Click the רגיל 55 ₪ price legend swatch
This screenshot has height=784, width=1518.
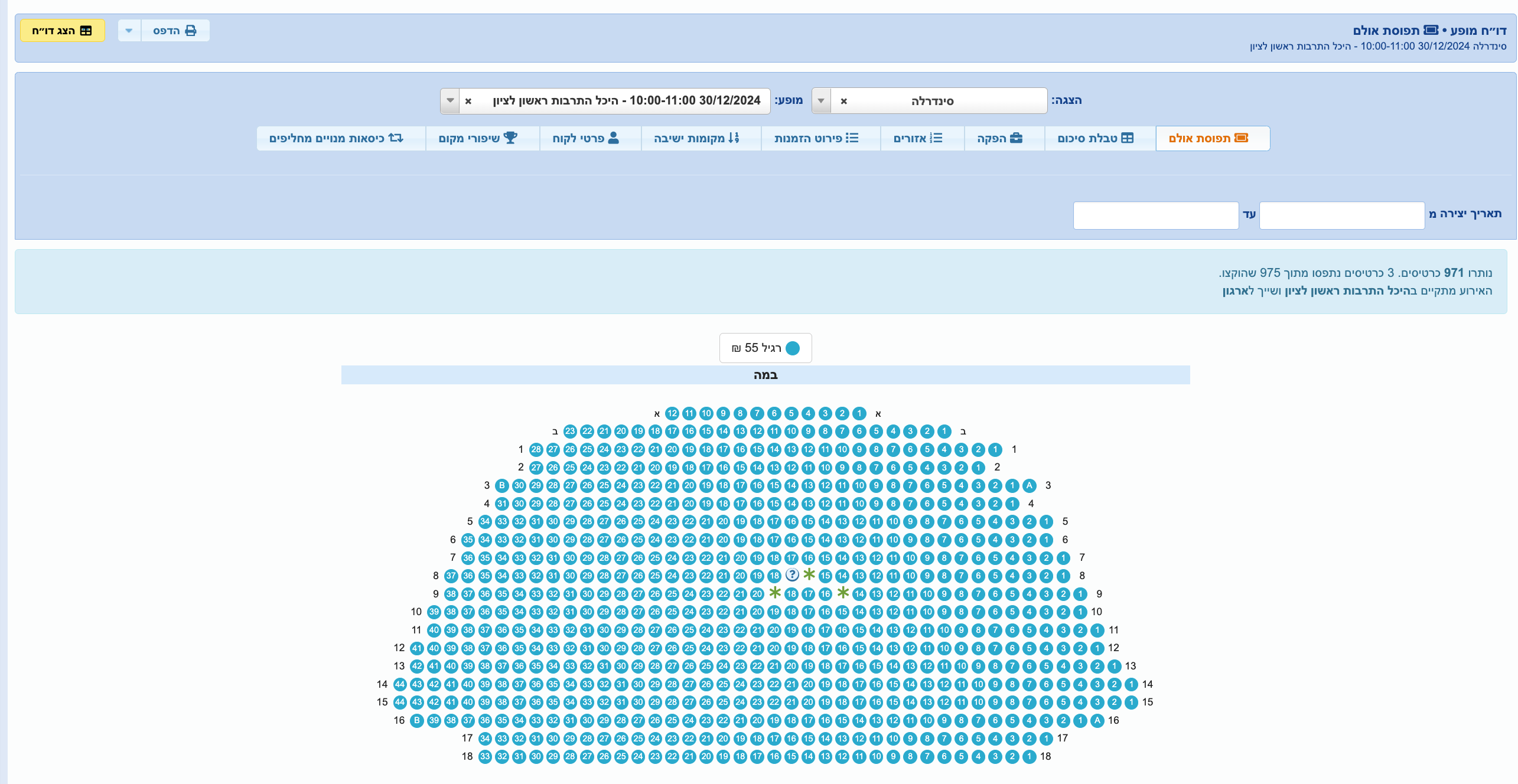pos(793,348)
